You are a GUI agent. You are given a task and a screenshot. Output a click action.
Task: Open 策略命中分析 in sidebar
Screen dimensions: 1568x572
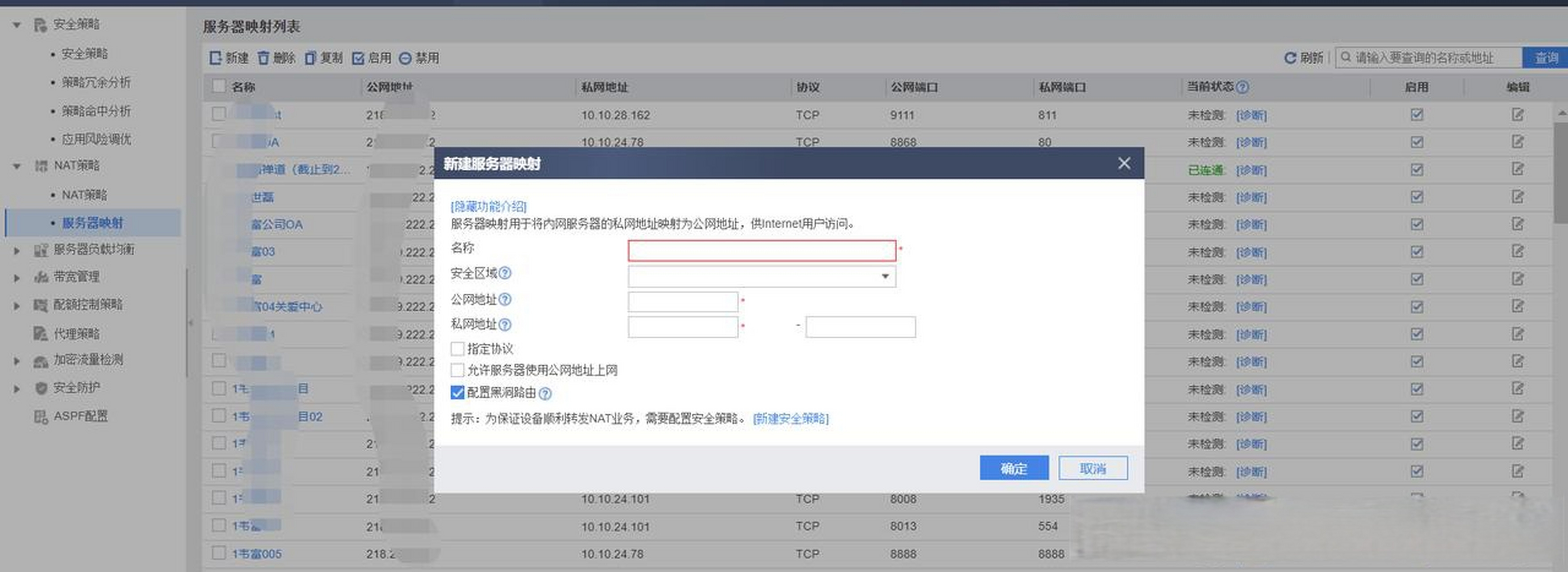click(x=96, y=111)
